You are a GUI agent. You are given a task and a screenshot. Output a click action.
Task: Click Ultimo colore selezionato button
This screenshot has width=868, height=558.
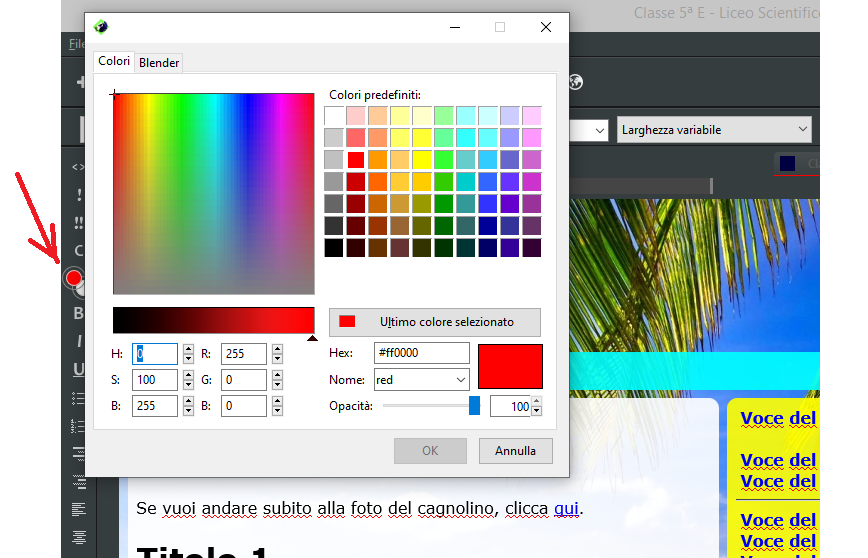pyautogui.click(x=434, y=322)
